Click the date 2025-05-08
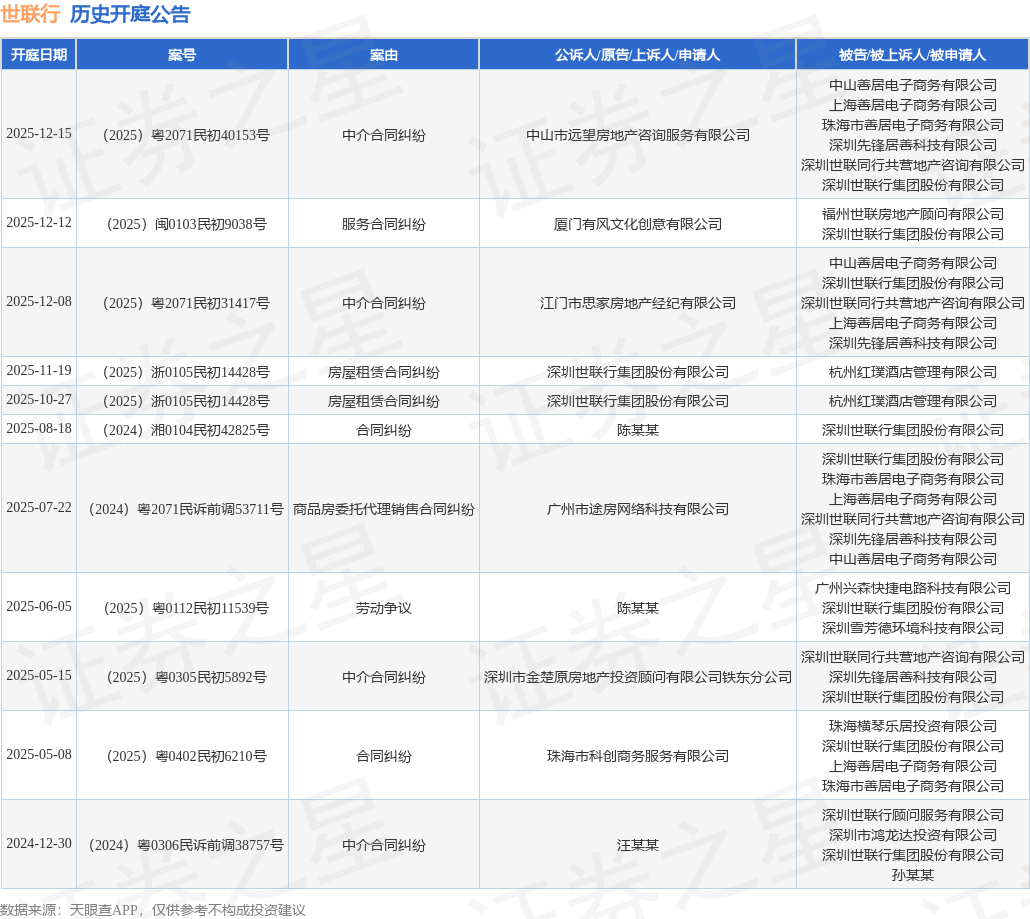Screen dimensions: 1030x919 pos(39,754)
